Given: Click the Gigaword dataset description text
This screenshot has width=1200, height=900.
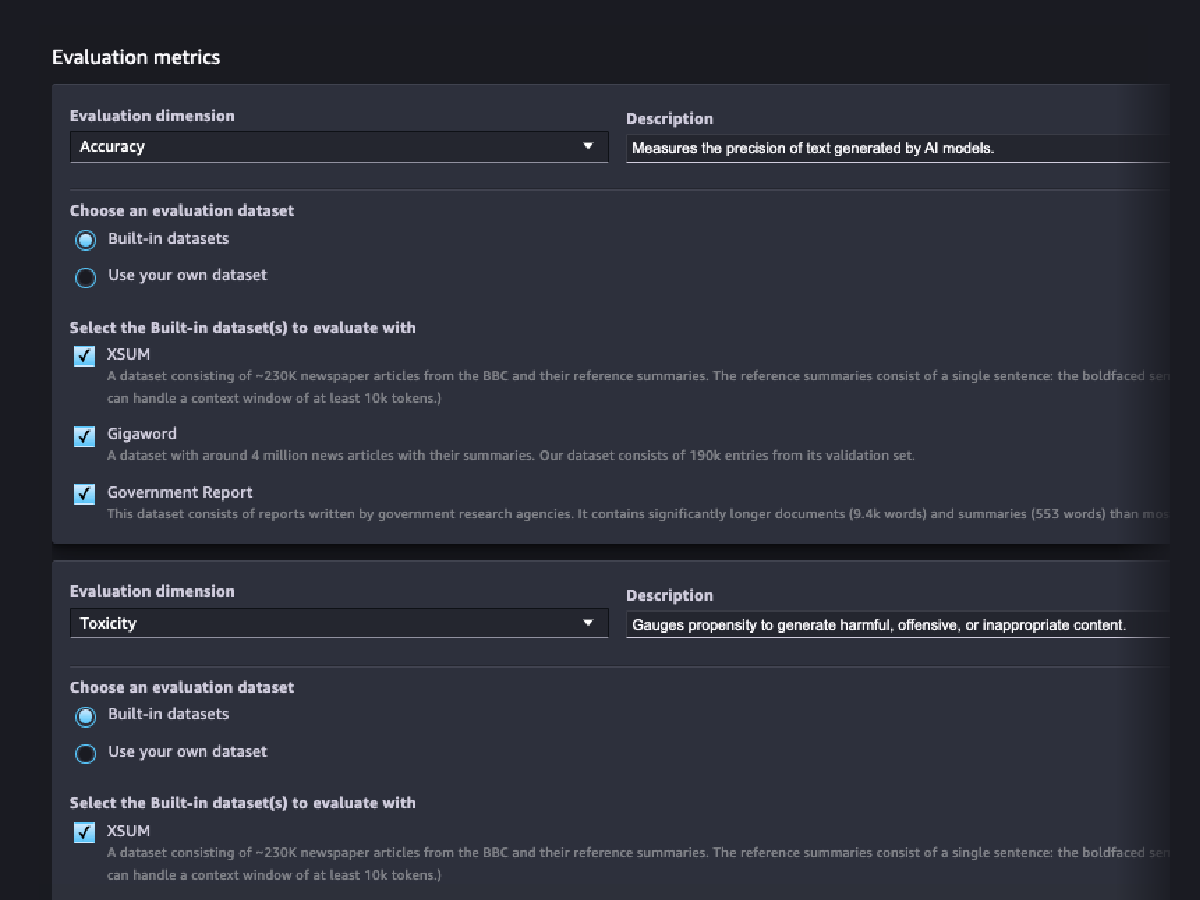Looking at the screenshot, I should (510, 455).
